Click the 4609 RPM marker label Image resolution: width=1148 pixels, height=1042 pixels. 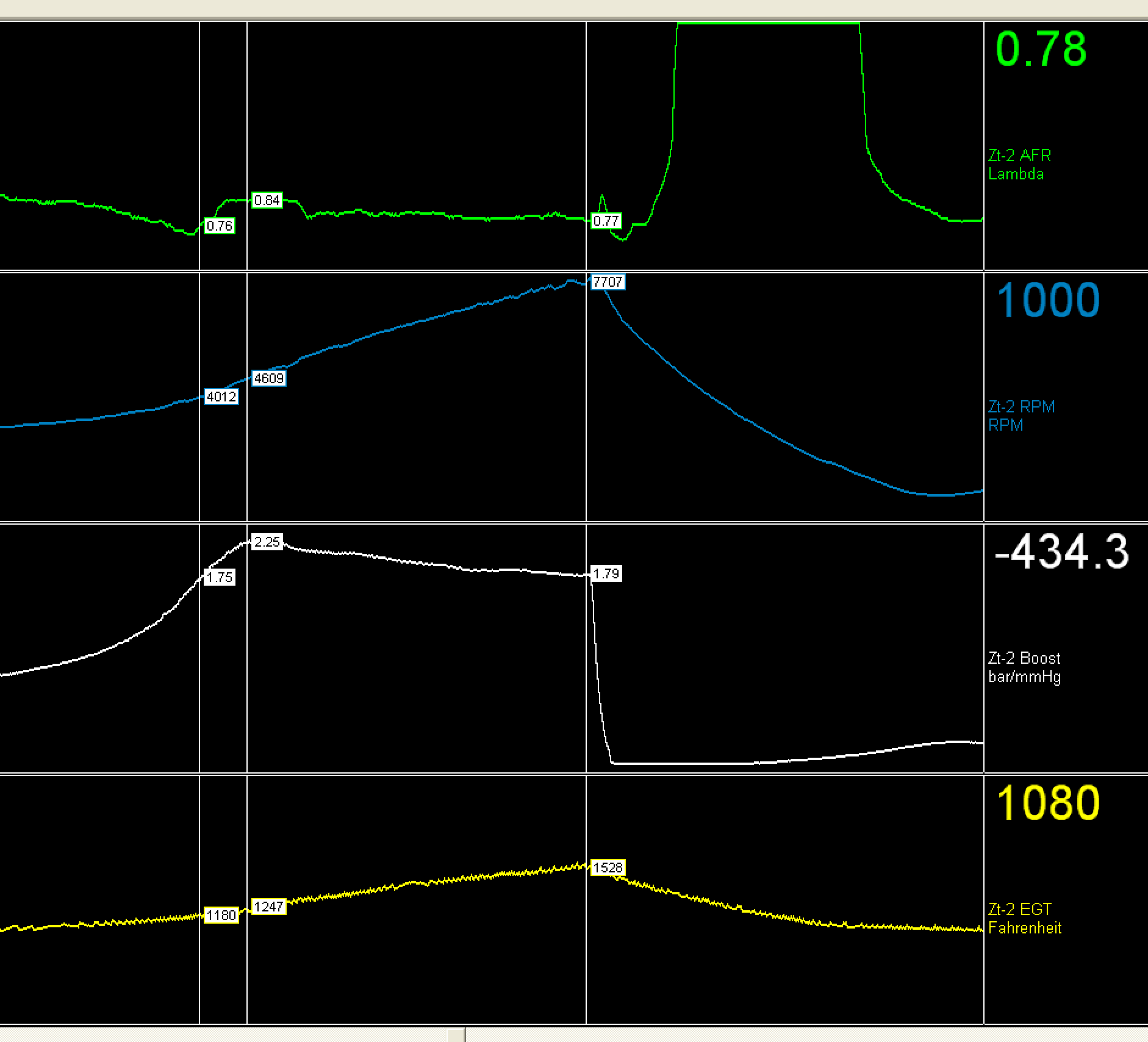tap(269, 378)
